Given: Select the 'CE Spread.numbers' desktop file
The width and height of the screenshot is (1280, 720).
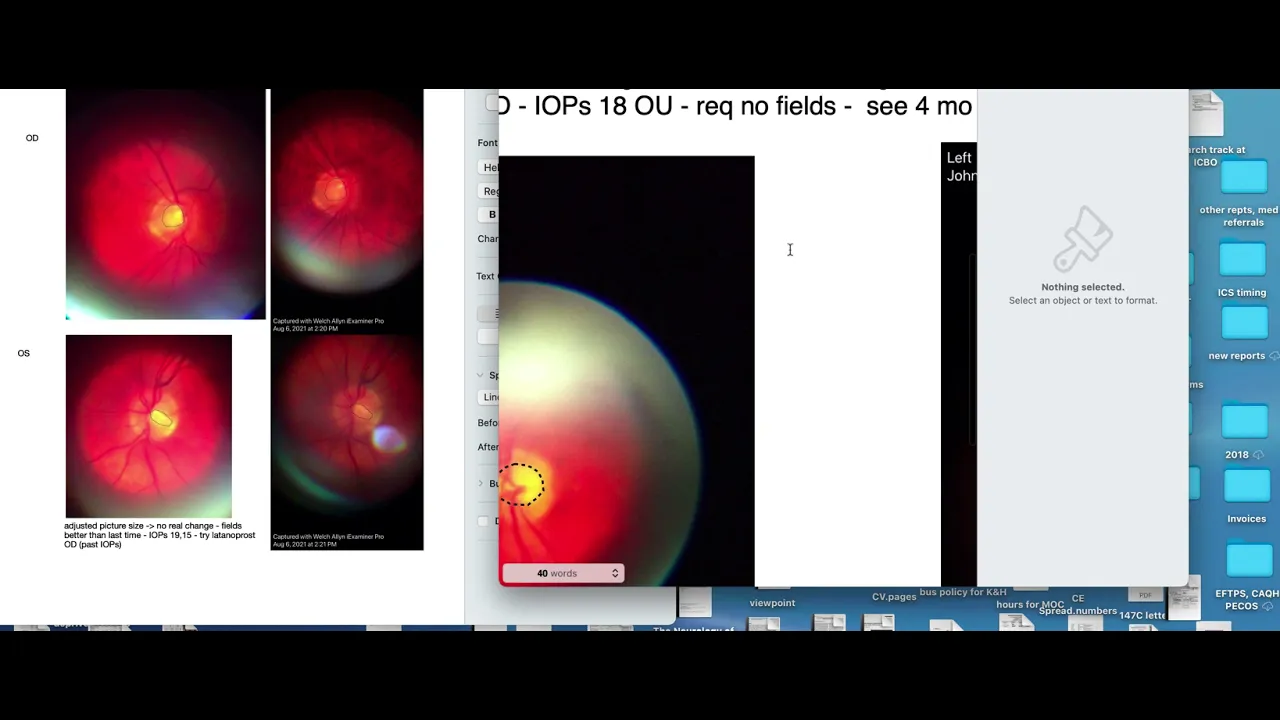Looking at the screenshot, I should pos(1077,605).
